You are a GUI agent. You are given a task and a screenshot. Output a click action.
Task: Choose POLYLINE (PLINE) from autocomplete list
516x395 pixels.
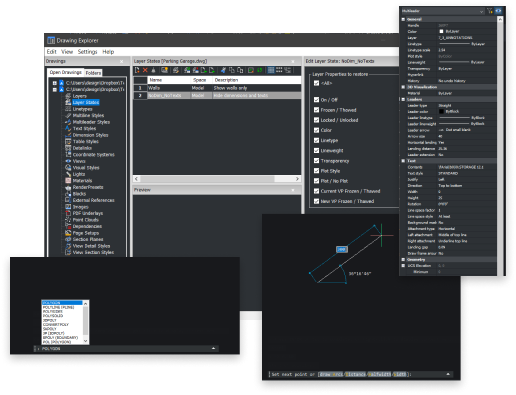pyautogui.click(x=58, y=307)
